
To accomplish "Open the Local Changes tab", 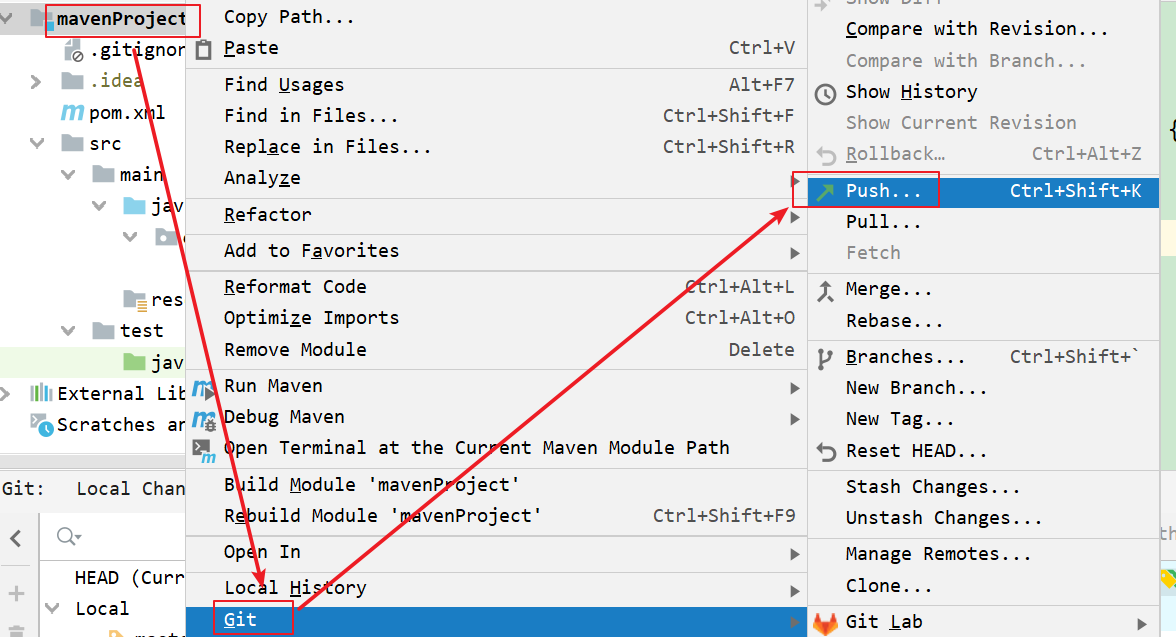I will (130, 489).
